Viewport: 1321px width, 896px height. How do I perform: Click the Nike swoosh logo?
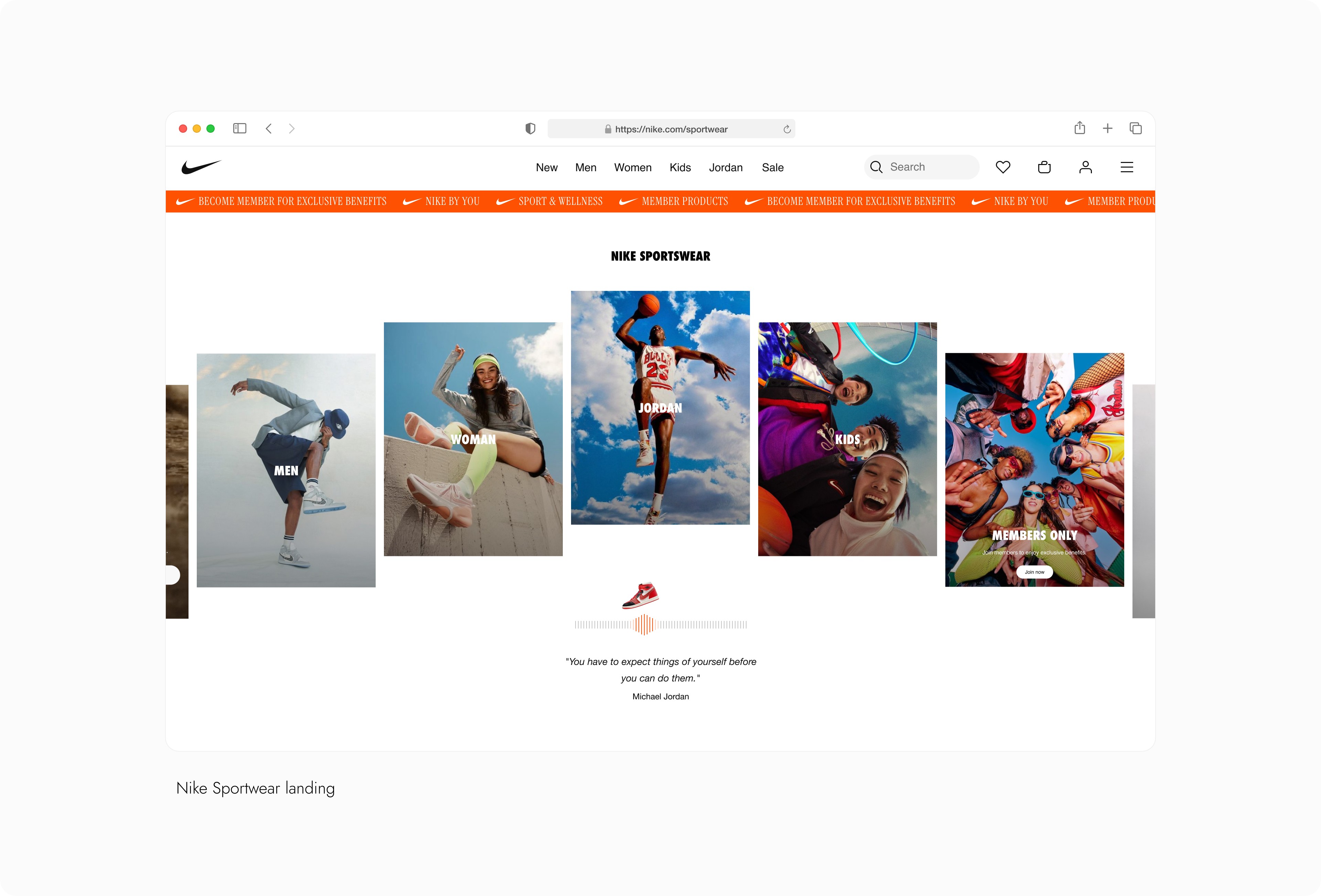[x=201, y=166]
